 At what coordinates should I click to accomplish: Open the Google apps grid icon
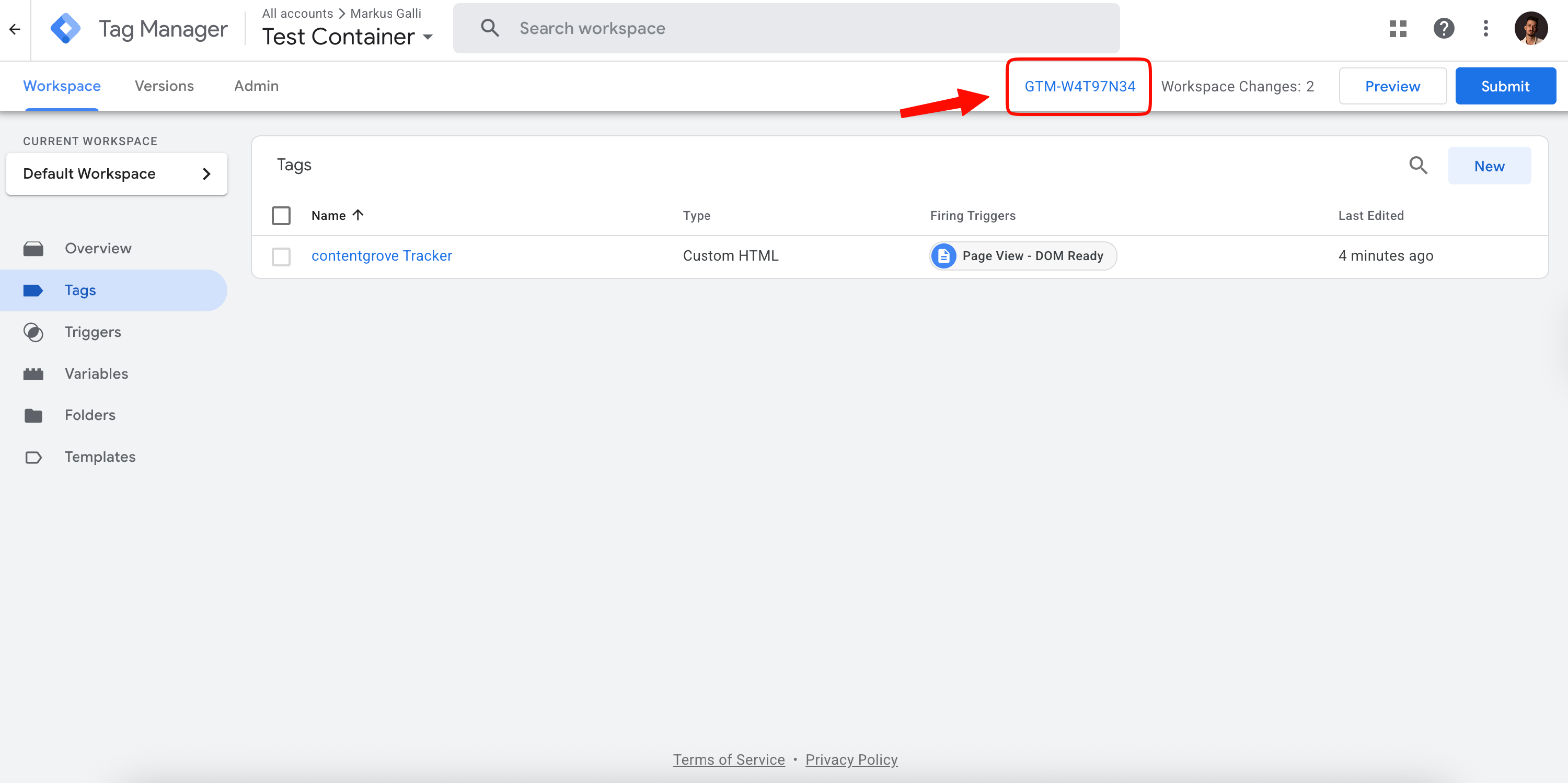(1398, 29)
